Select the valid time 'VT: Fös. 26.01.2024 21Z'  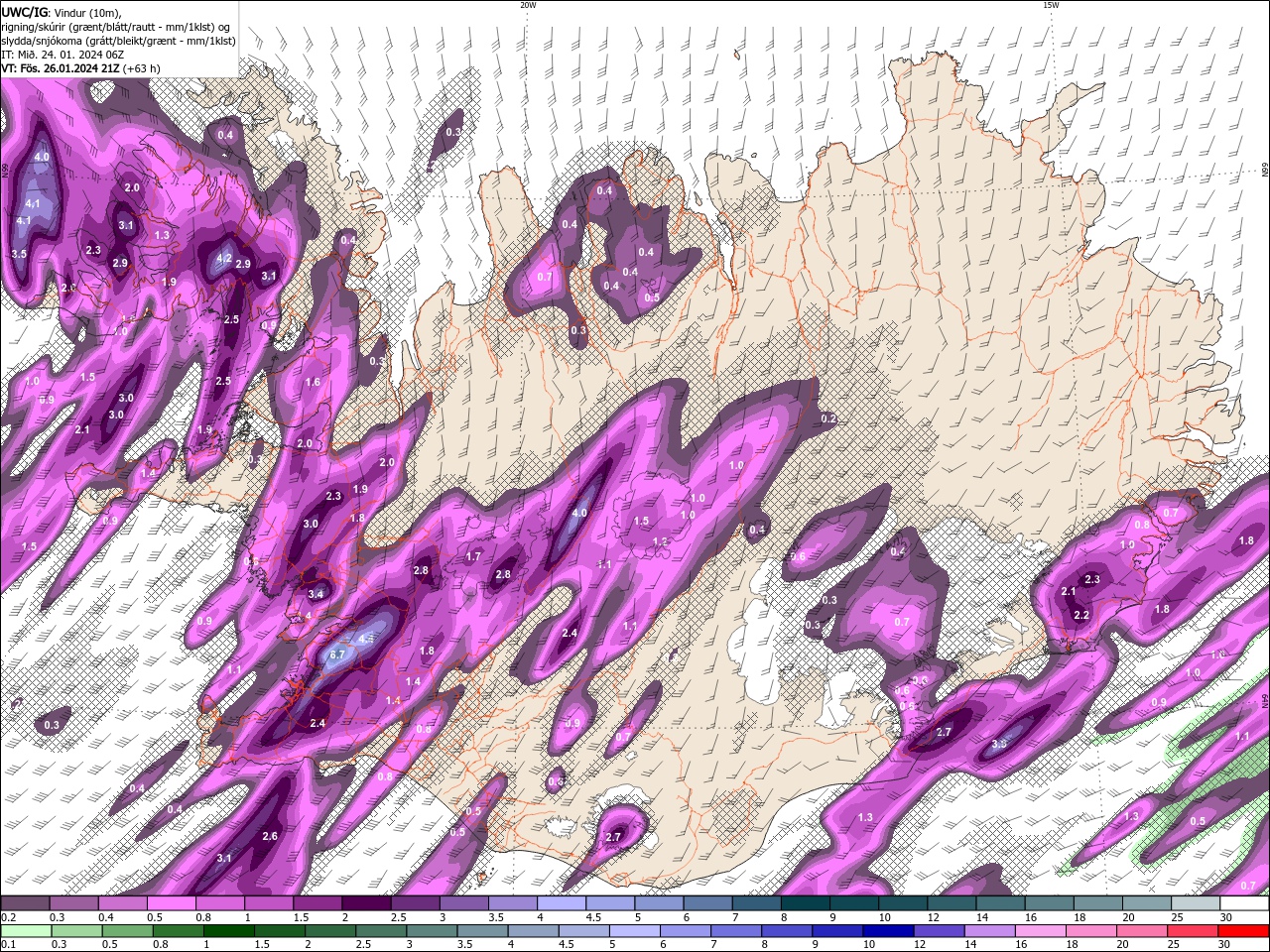61,68
